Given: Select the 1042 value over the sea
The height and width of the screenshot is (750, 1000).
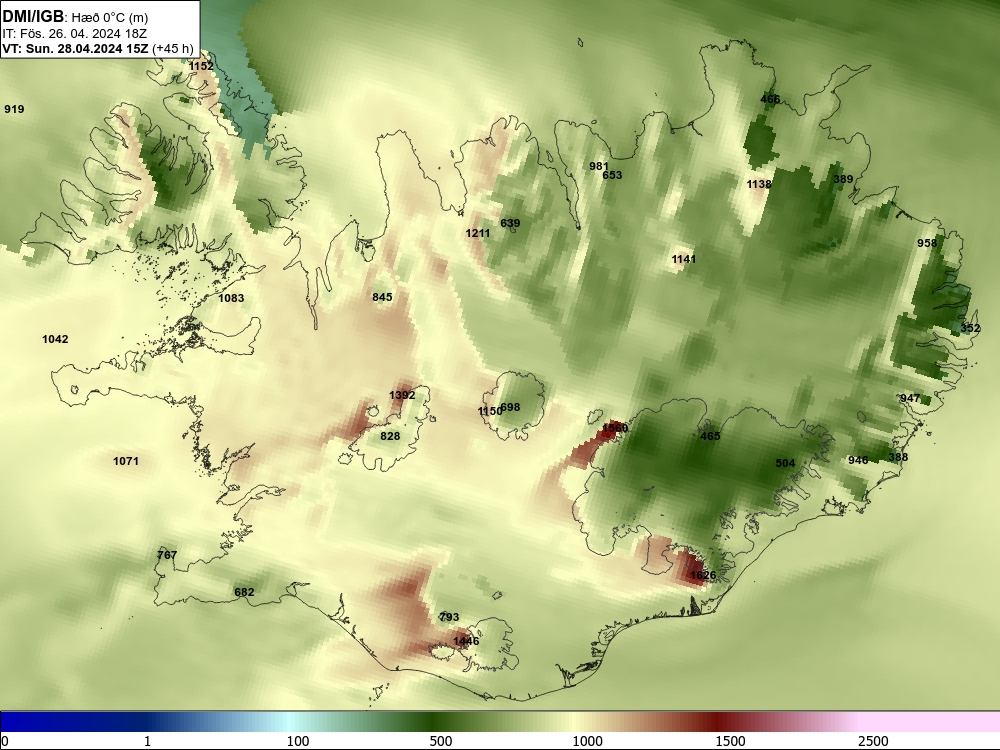Looking at the screenshot, I should [55, 339].
